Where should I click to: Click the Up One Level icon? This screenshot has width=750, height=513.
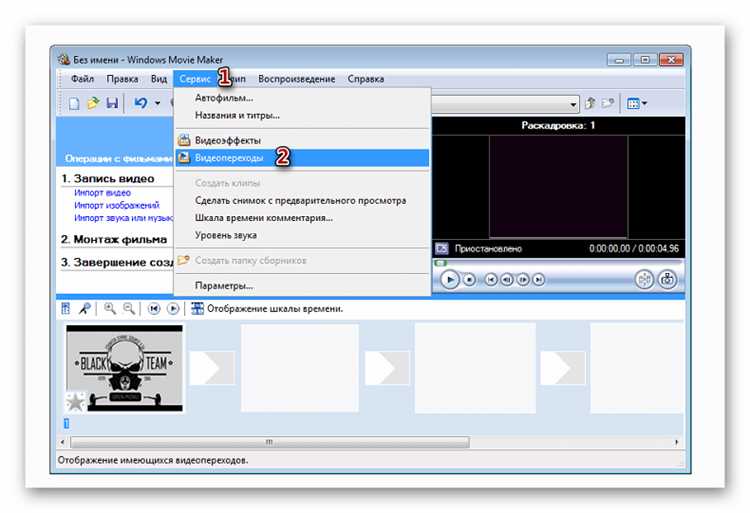(x=590, y=103)
